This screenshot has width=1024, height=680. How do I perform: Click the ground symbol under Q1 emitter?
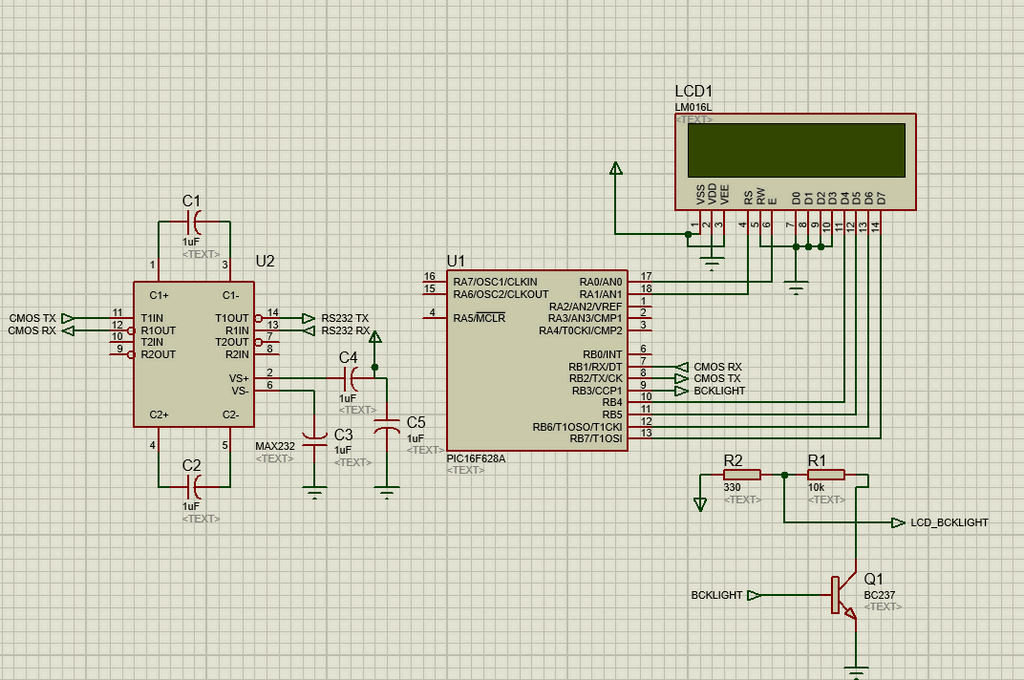coord(856,672)
